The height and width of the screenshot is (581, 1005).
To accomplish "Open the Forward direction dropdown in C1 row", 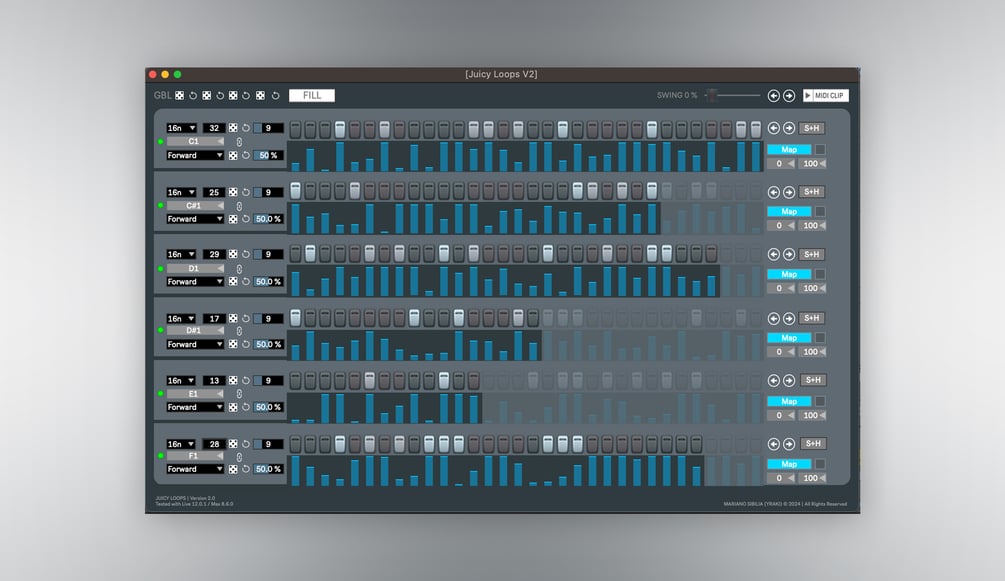I will click(195, 155).
